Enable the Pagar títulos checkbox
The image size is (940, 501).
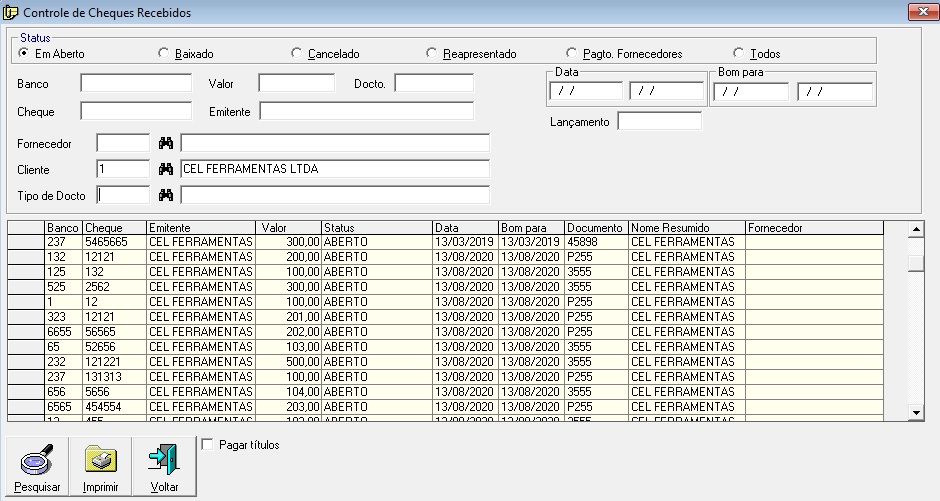pos(207,444)
